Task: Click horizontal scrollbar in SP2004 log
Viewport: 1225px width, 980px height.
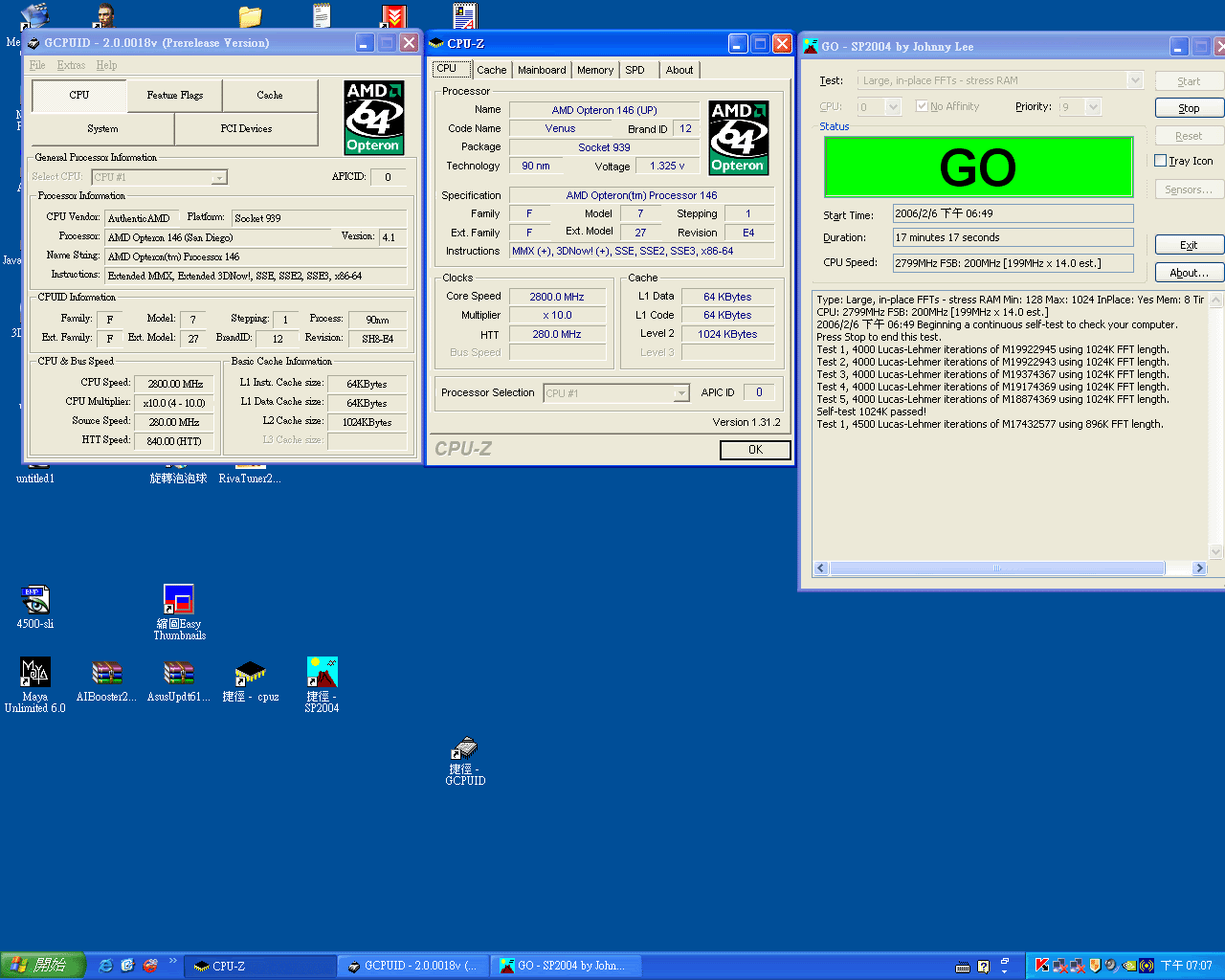Action: [x=996, y=568]
